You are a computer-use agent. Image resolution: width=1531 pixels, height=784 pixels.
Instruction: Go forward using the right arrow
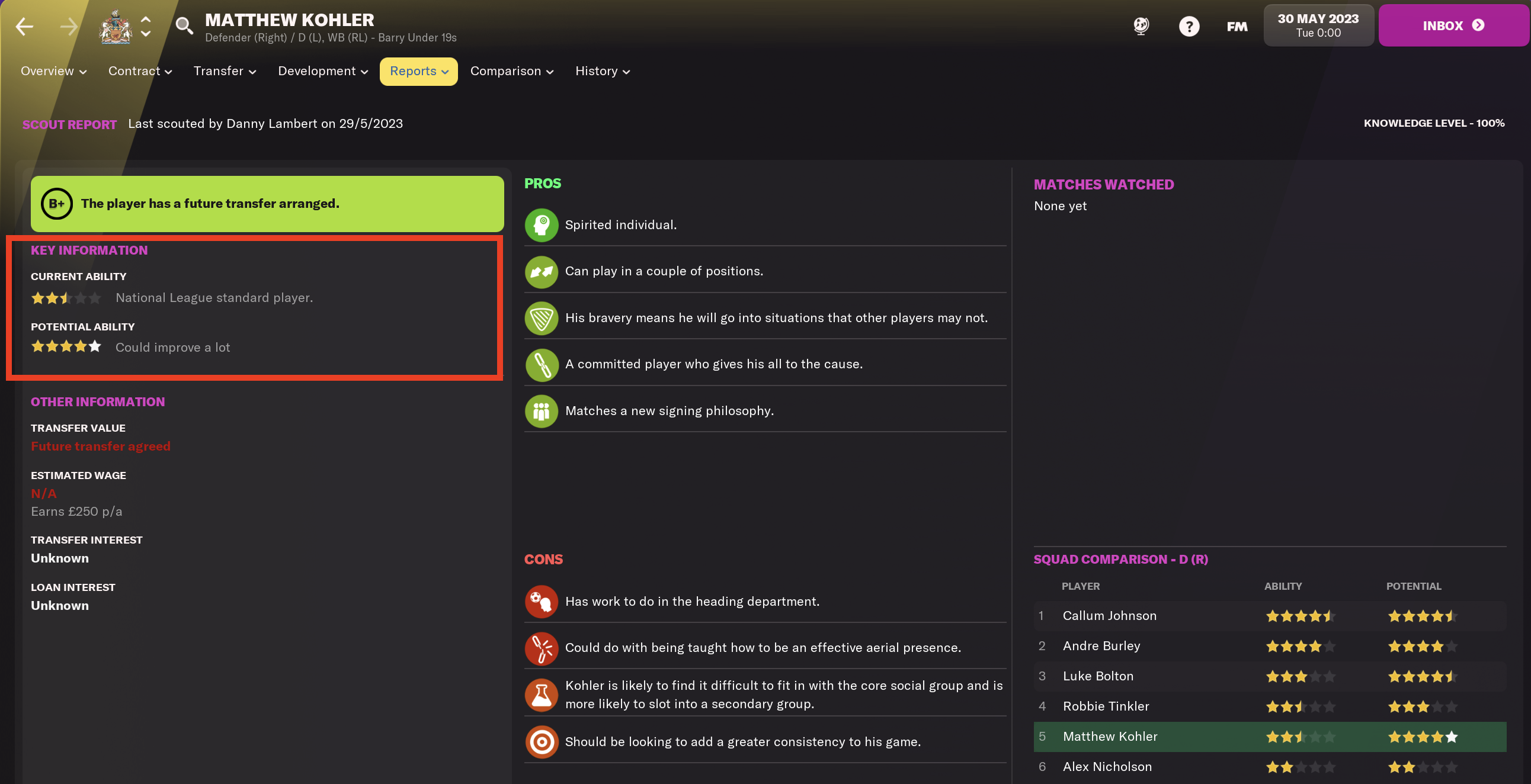[x=69, y=26]
